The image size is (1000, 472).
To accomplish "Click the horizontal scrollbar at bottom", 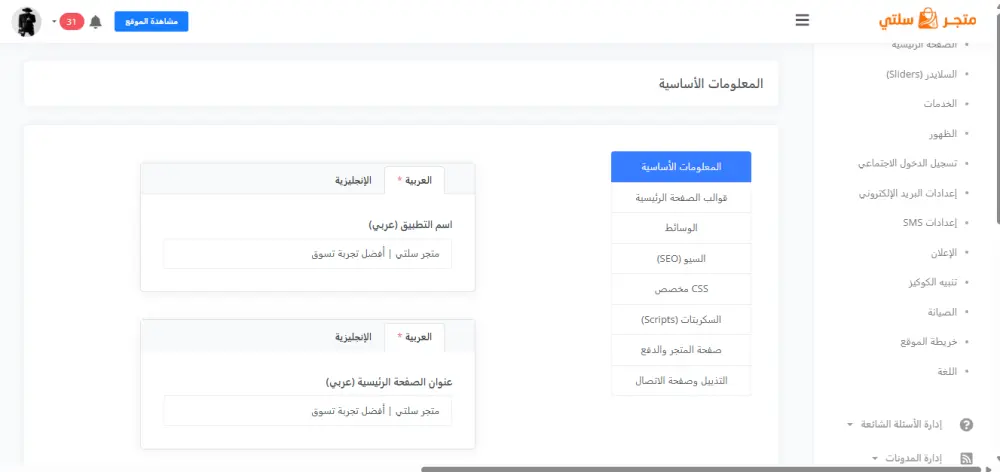I will pyautogui.click(x=702, y=469).
